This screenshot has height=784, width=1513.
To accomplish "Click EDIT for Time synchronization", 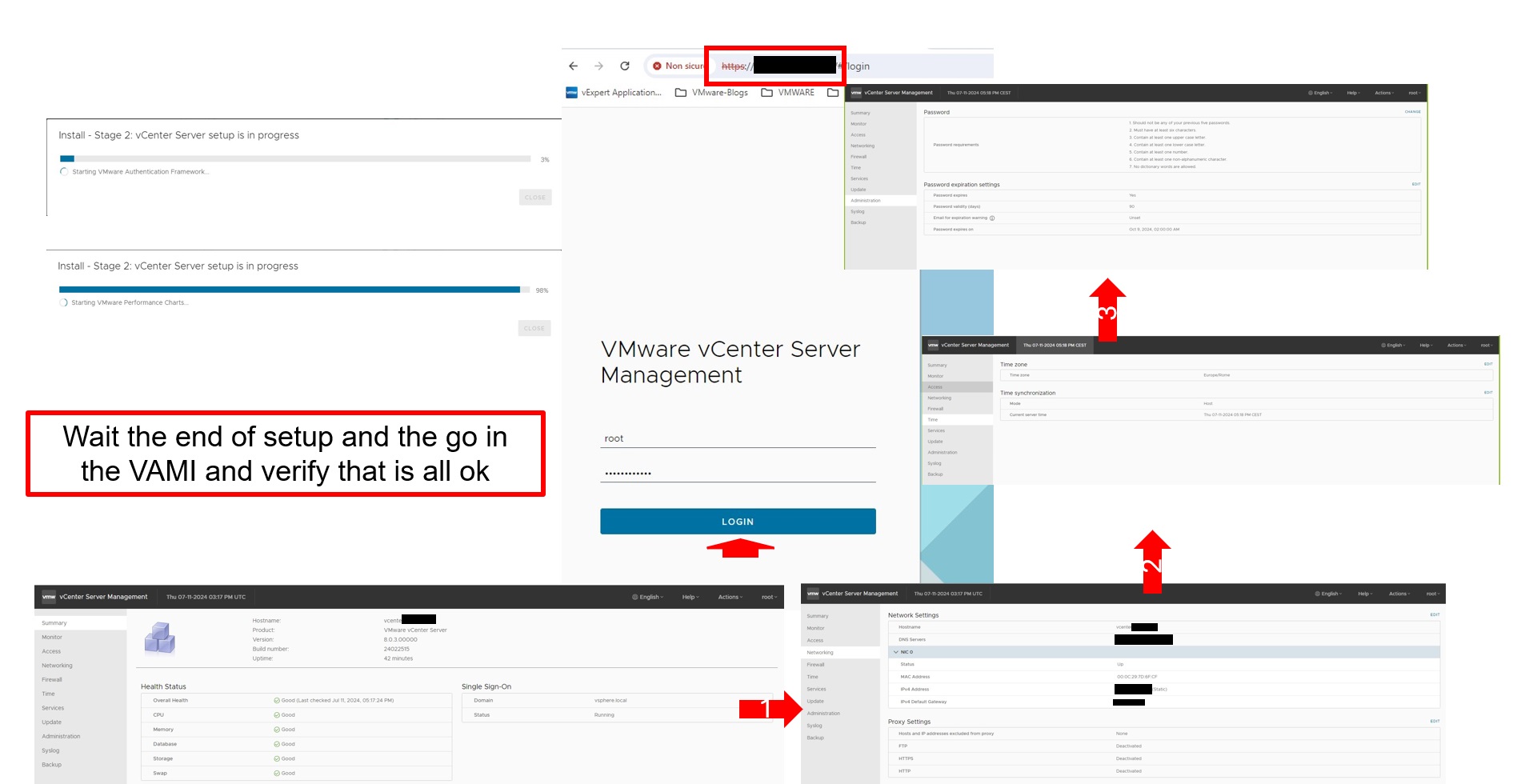I will (x=1488, y=393).
